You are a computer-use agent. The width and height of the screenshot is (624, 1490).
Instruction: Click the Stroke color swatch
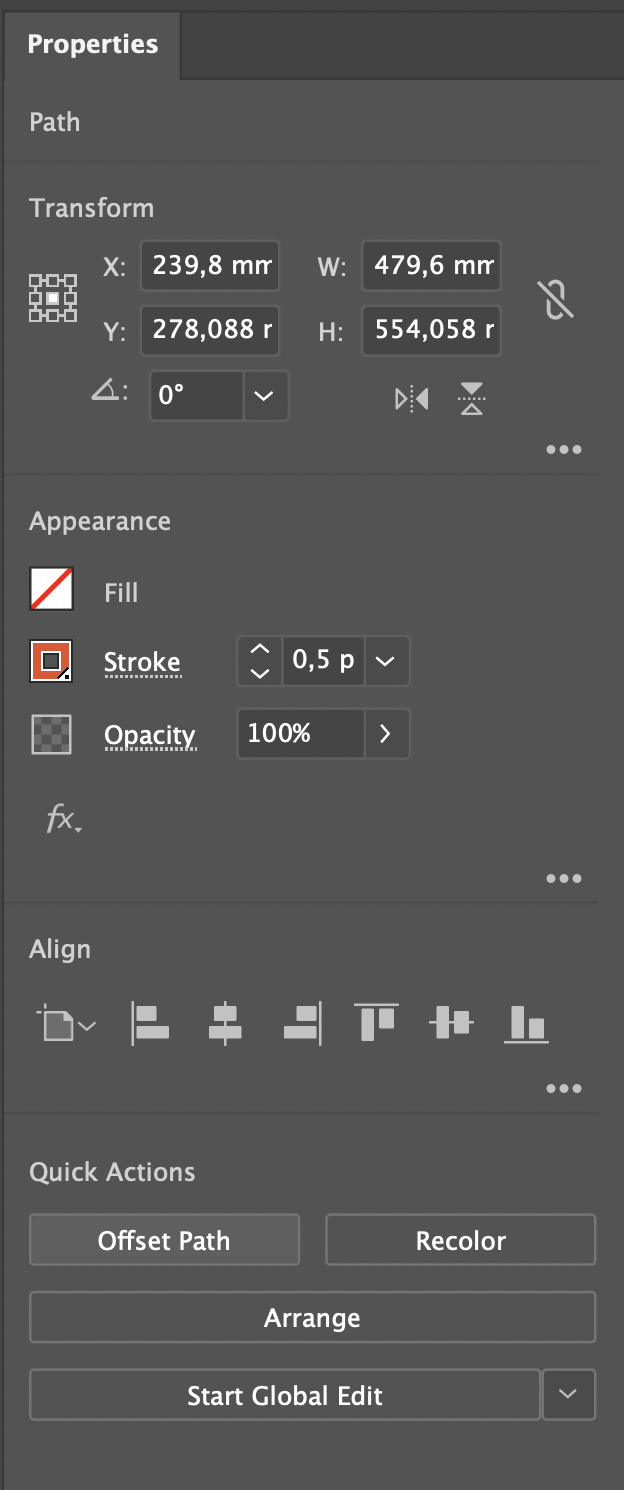51,661
